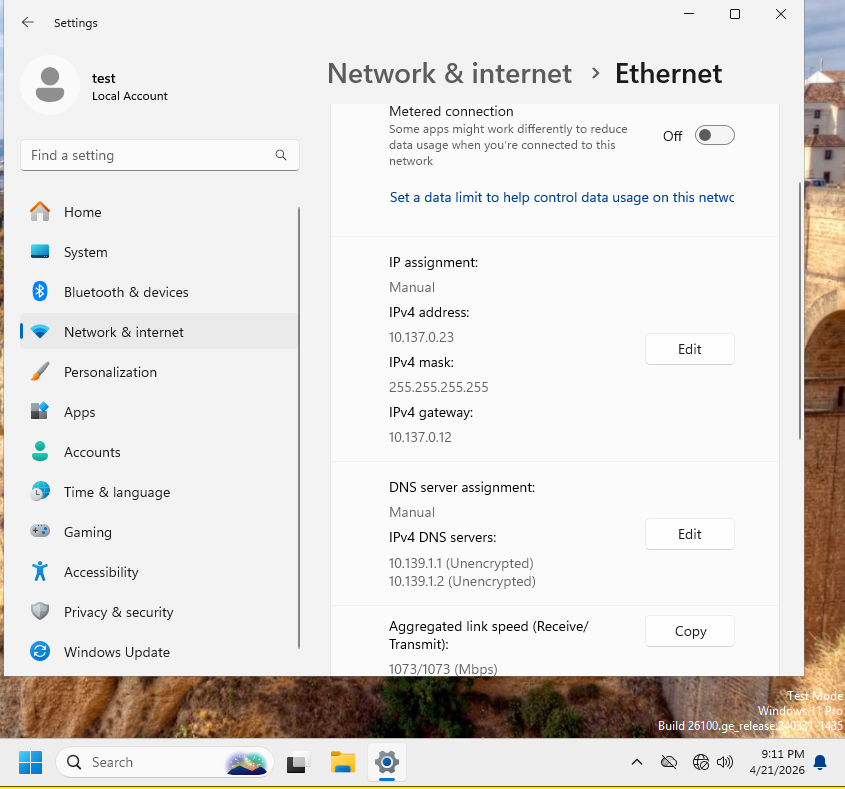Open Bluetooth & devices via its icon
Viewport: 845px width, 789px height.
40,292
